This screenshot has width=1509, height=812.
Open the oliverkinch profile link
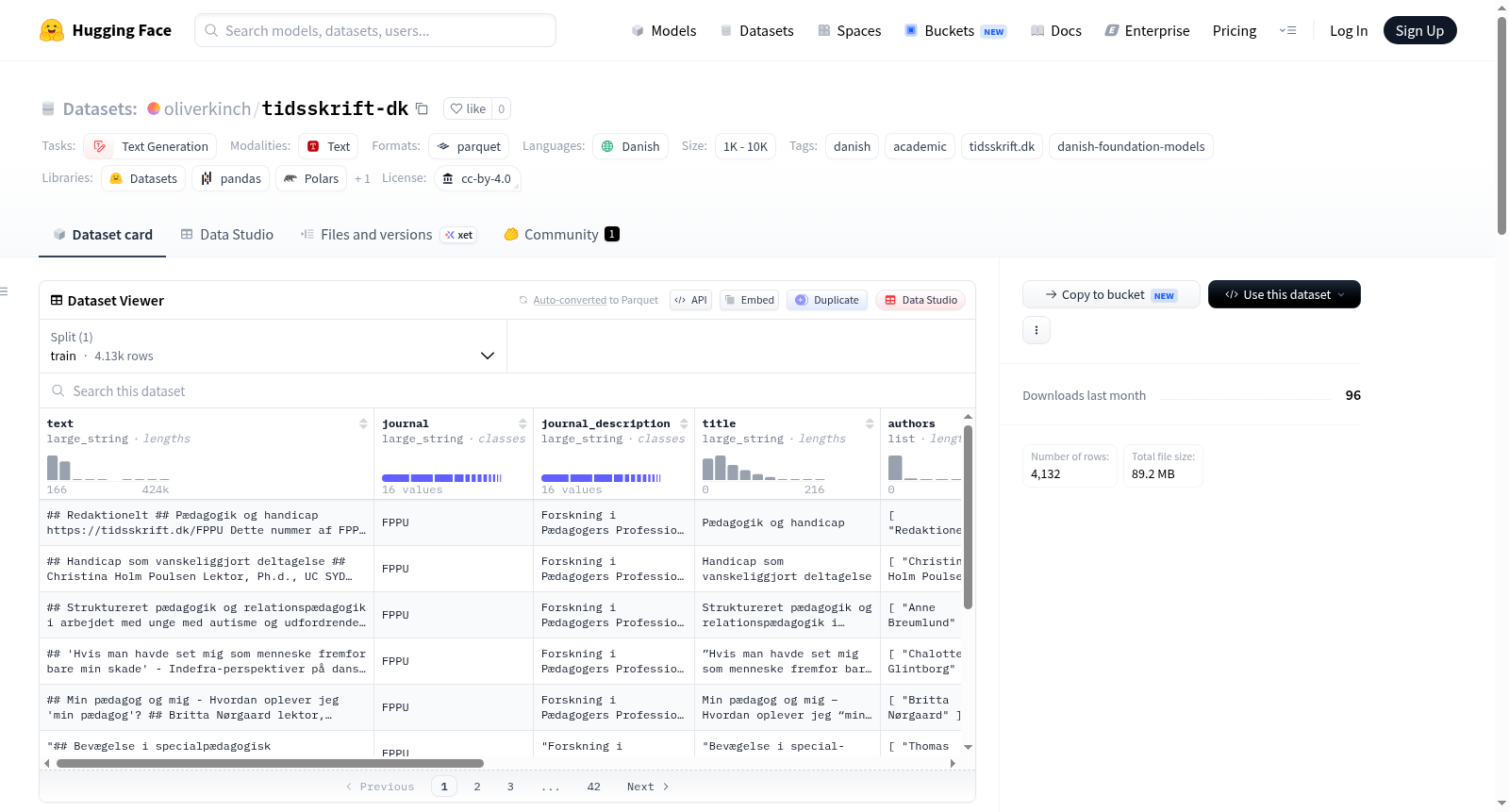click(x=207, y=108)
